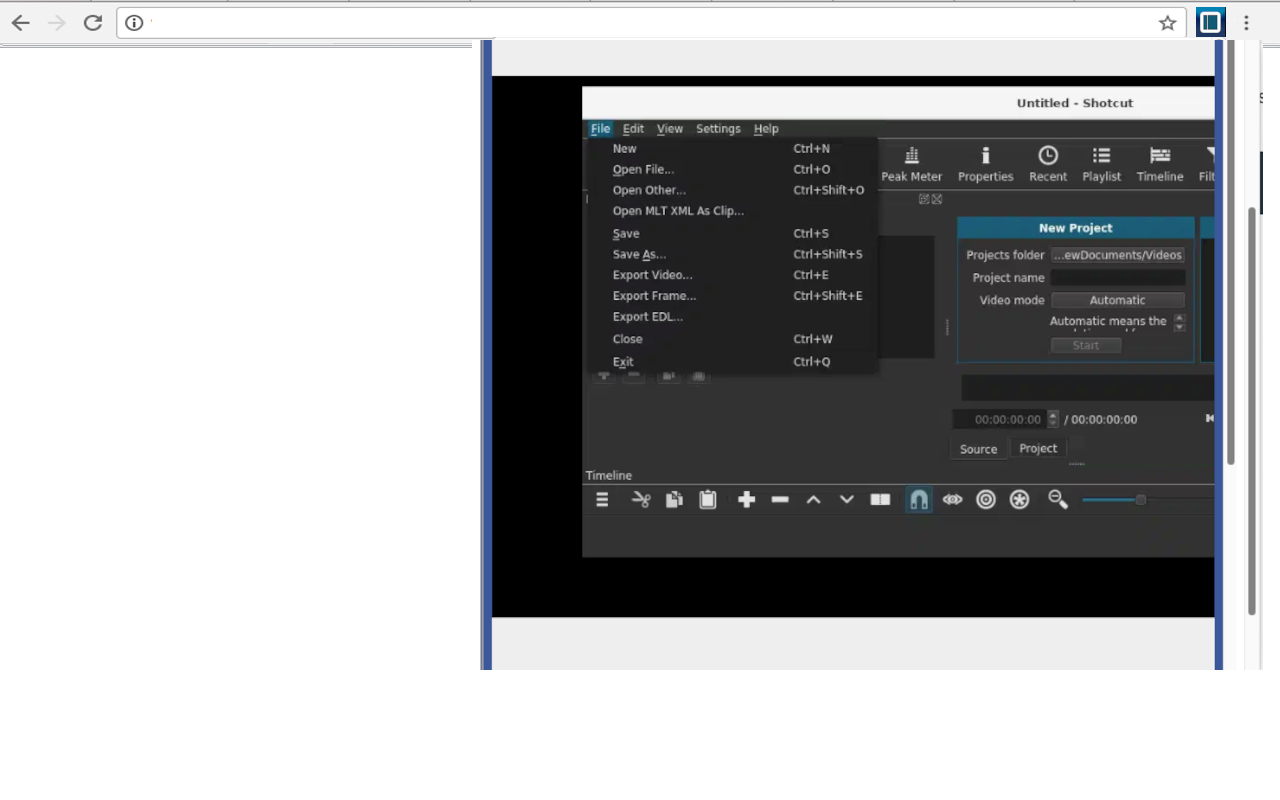The image size is (1280, 800).
Task: Click the timeline Cut scissors icon
Action: pos(641,500)
